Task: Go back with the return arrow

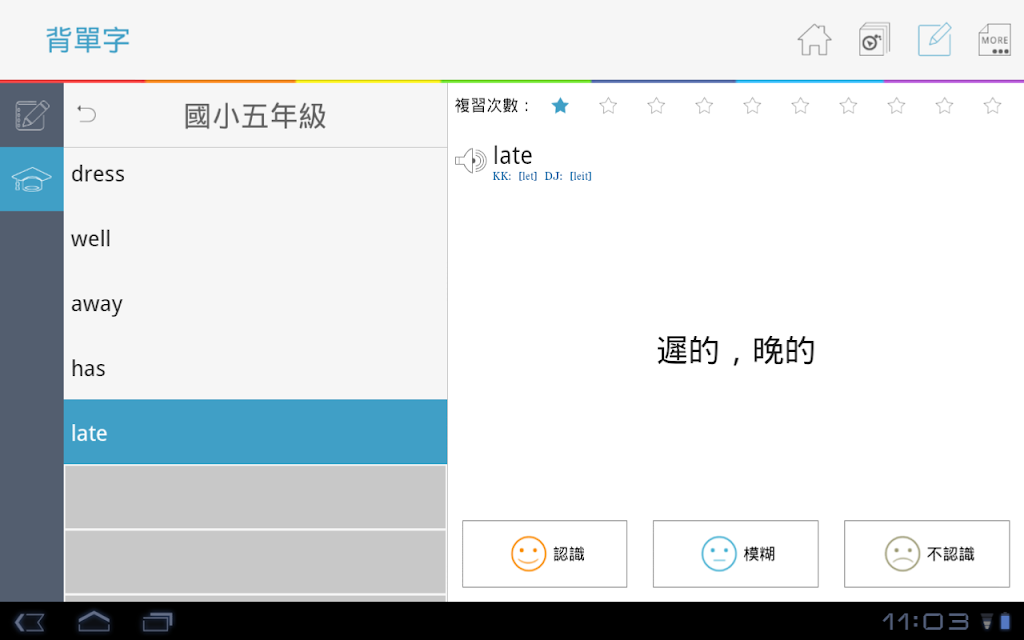Action: pyautogui.click(x=86, y=114)
